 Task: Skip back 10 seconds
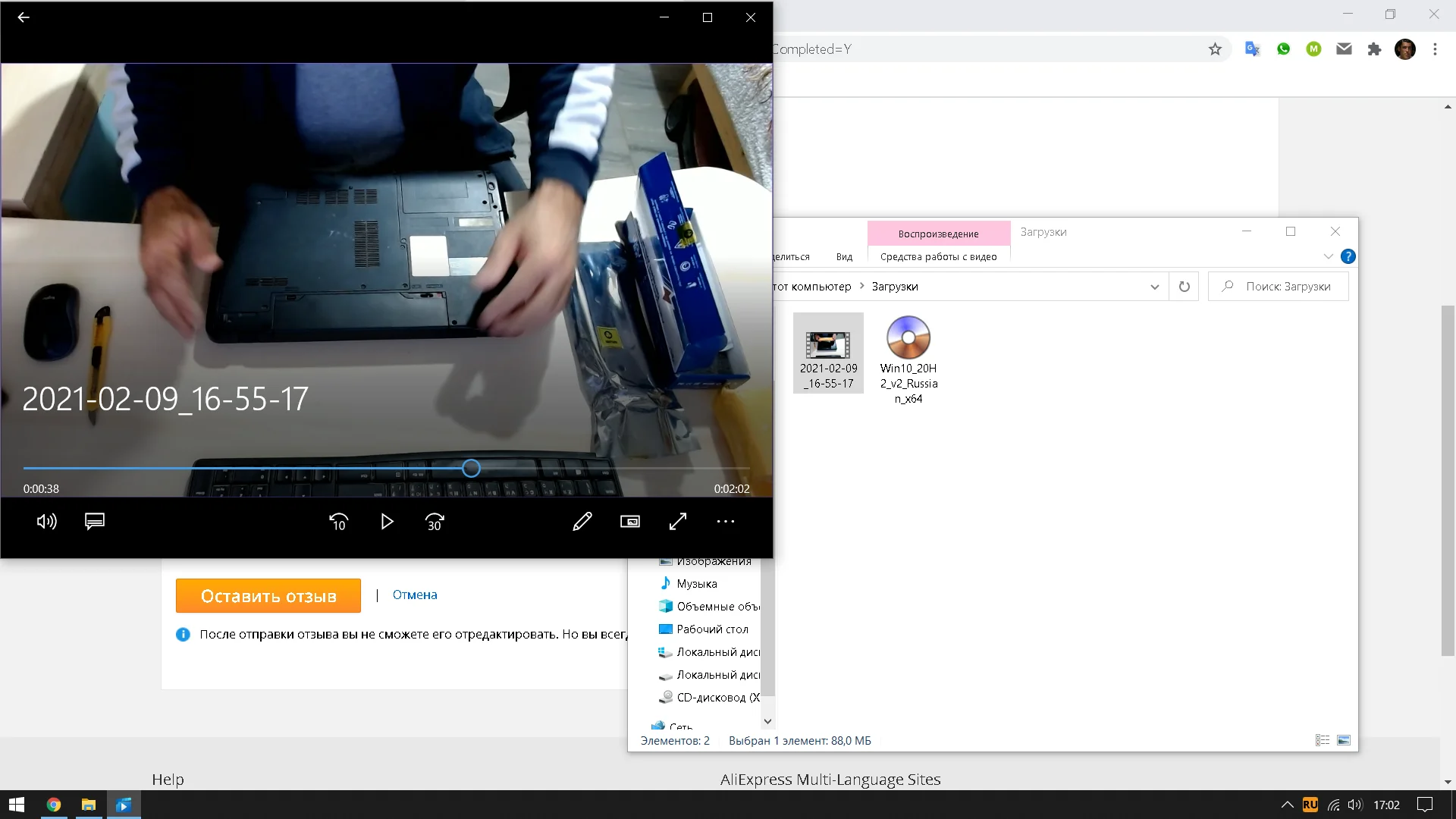pyautogui.click(x=338, y=522)
